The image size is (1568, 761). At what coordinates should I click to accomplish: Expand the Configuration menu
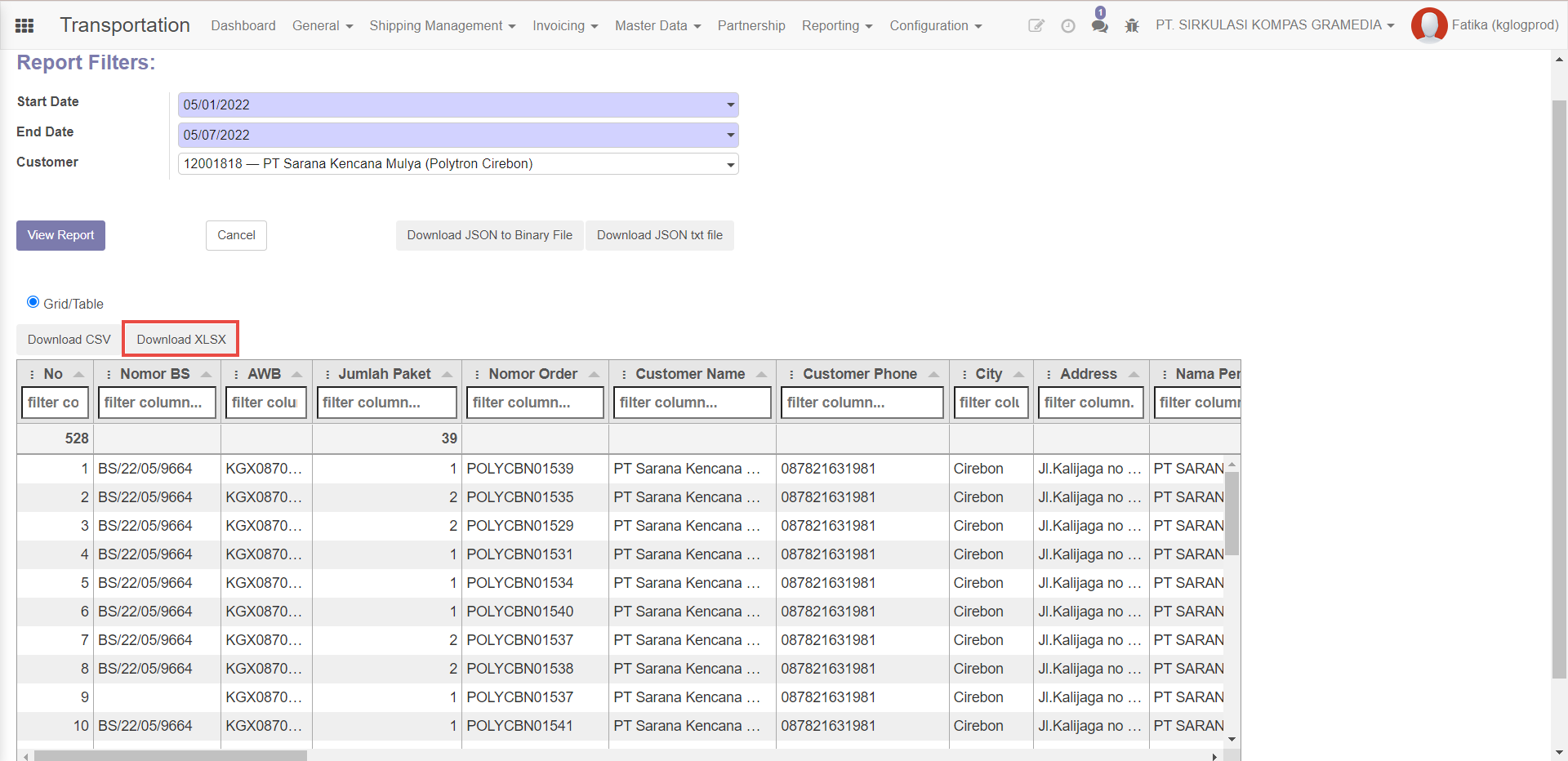[x=936, y=25]
